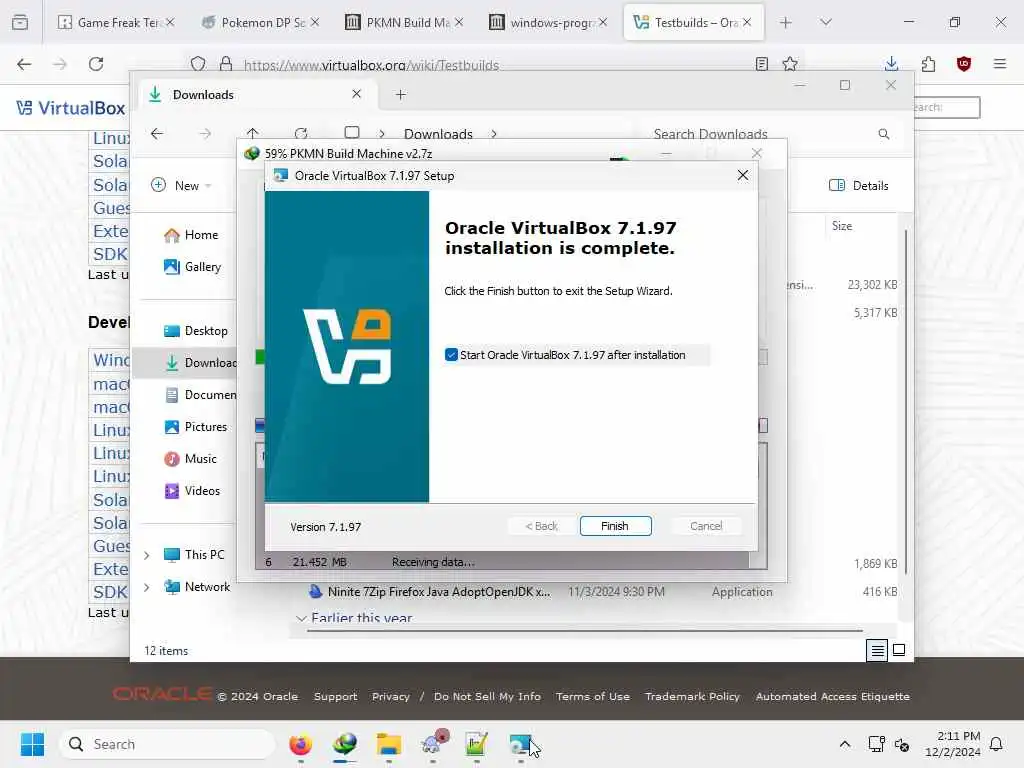The image size is (1024, 768).
Task: Open Internet Download Manager taskbar icon
Action: (x=345, y=744)
